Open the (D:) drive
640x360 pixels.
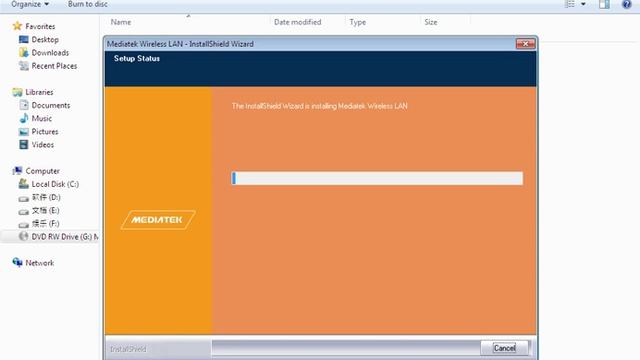46,197
